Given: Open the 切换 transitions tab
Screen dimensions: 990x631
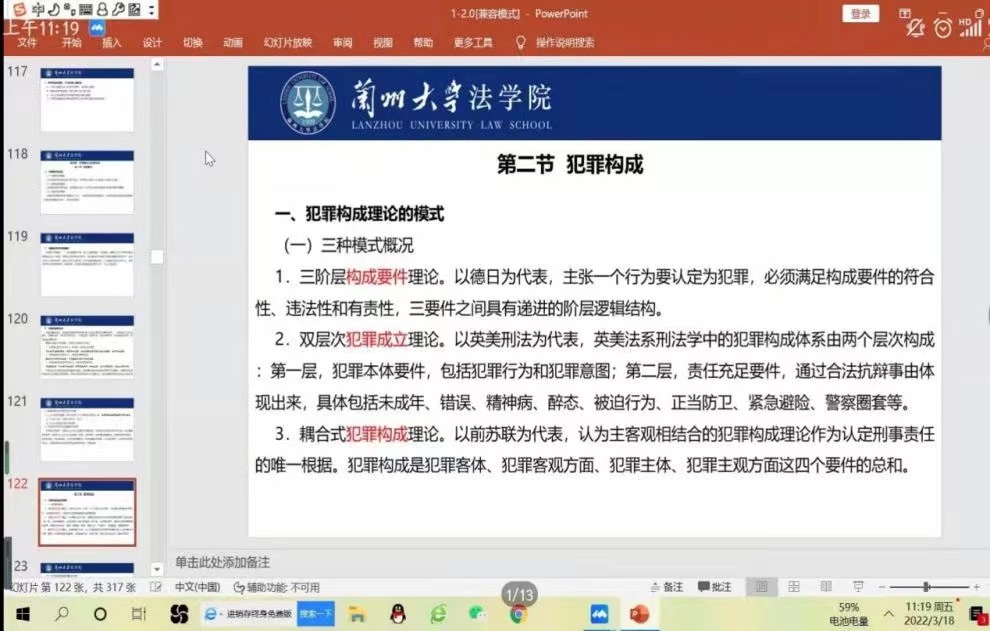Looking at the screenshot, I should [x=193, y=42].
